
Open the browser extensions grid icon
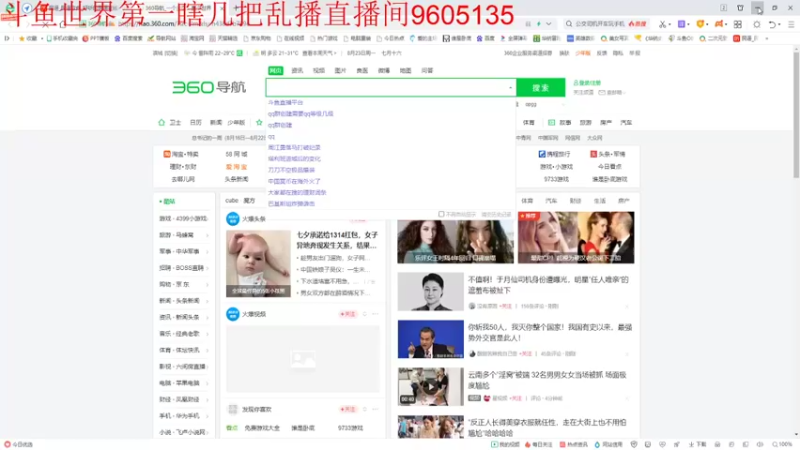[738, 24]
